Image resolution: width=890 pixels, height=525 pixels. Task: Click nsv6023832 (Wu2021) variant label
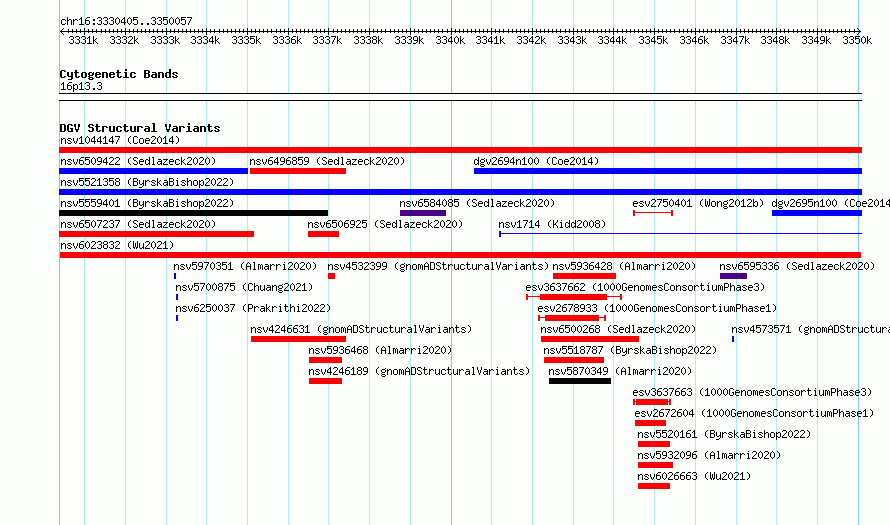(x=117, y=245)
